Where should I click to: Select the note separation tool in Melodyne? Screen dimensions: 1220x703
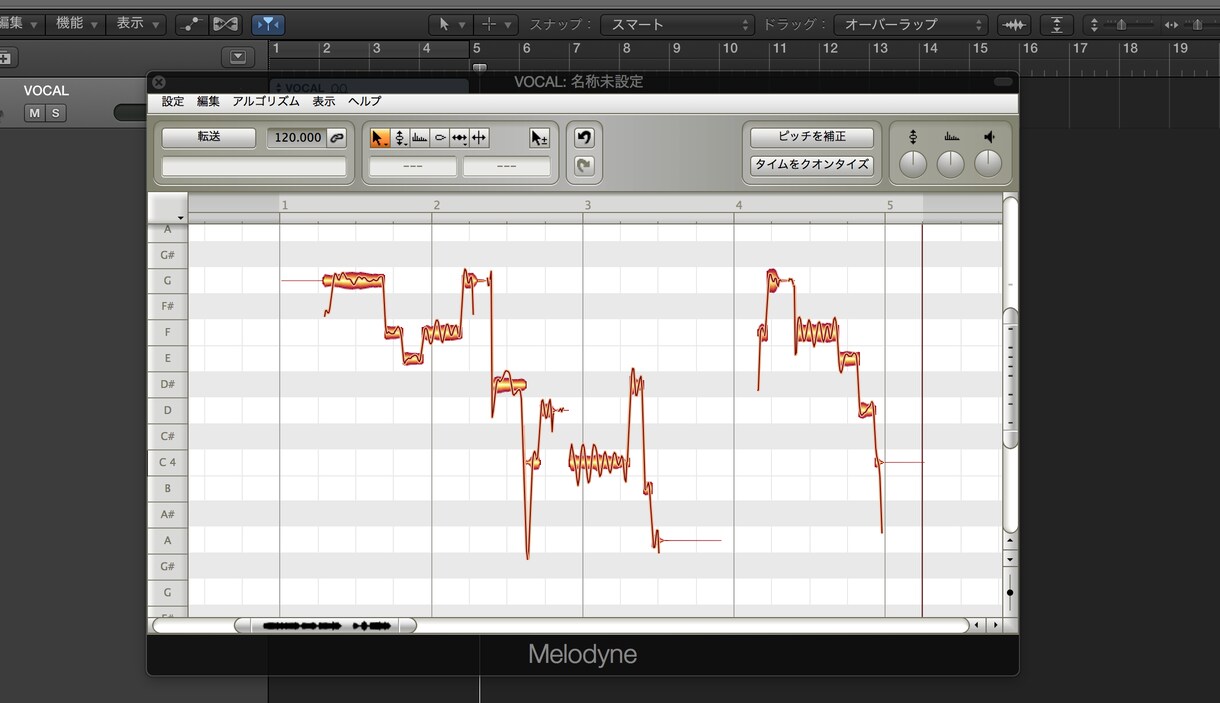click(479, 138)
